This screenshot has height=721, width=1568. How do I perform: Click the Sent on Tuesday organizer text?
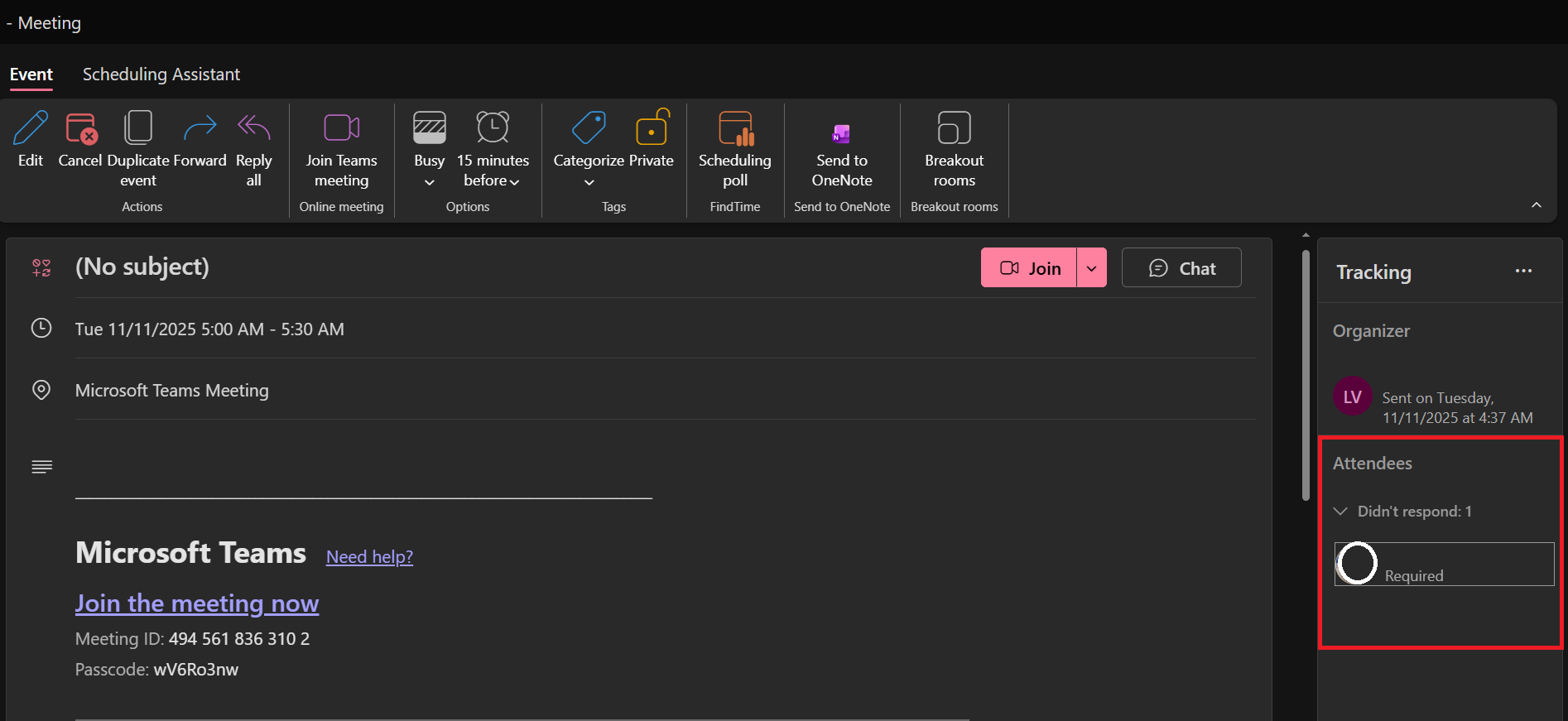tap(1457, 408)
